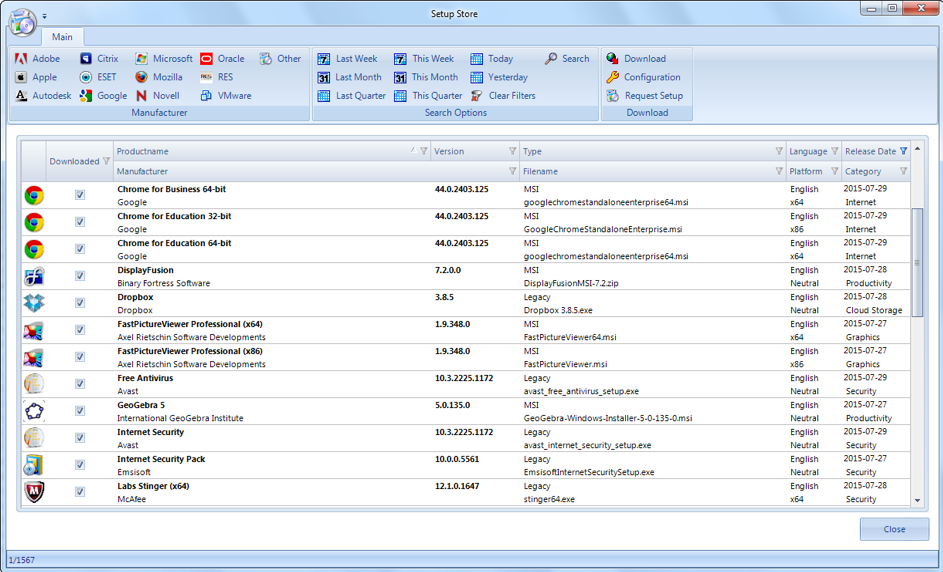The width and height of the screenshot is (943, 572).
Task: Open the quick access toolbar dropdown arrow
Action: [x=45, y=16]
